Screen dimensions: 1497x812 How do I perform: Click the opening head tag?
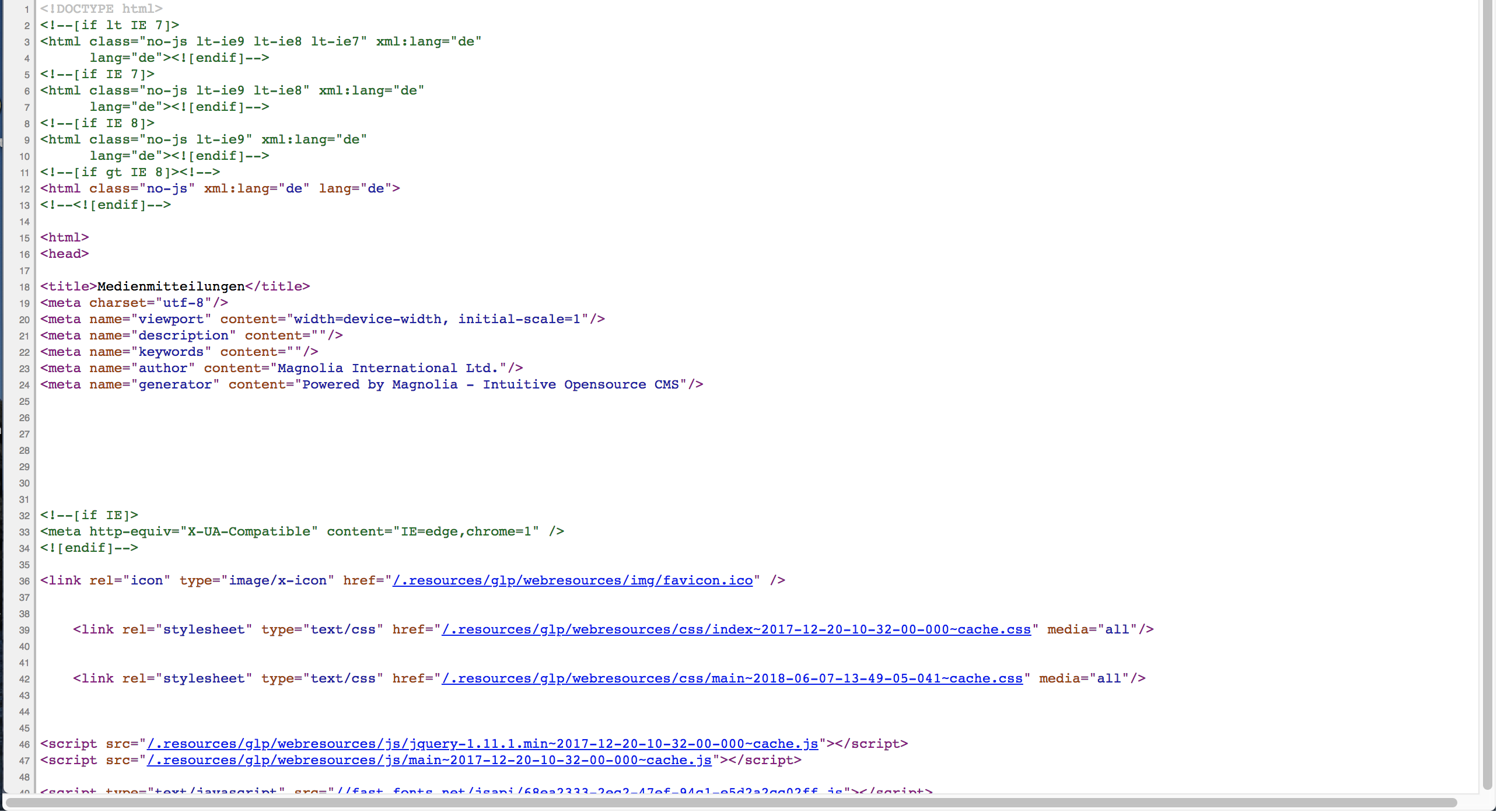click(x=64, y=254)
